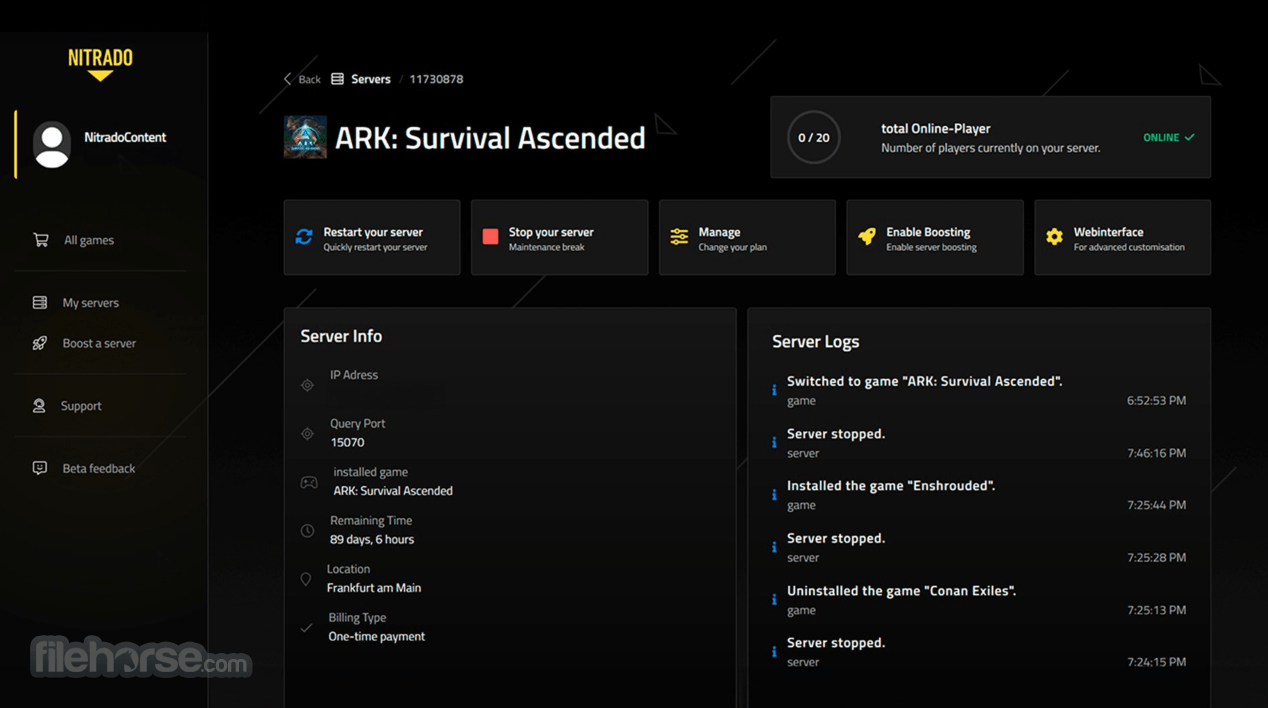Click the Manage sliders icon
Screen dimensions: 1268x708
click(x=679, y=237)
